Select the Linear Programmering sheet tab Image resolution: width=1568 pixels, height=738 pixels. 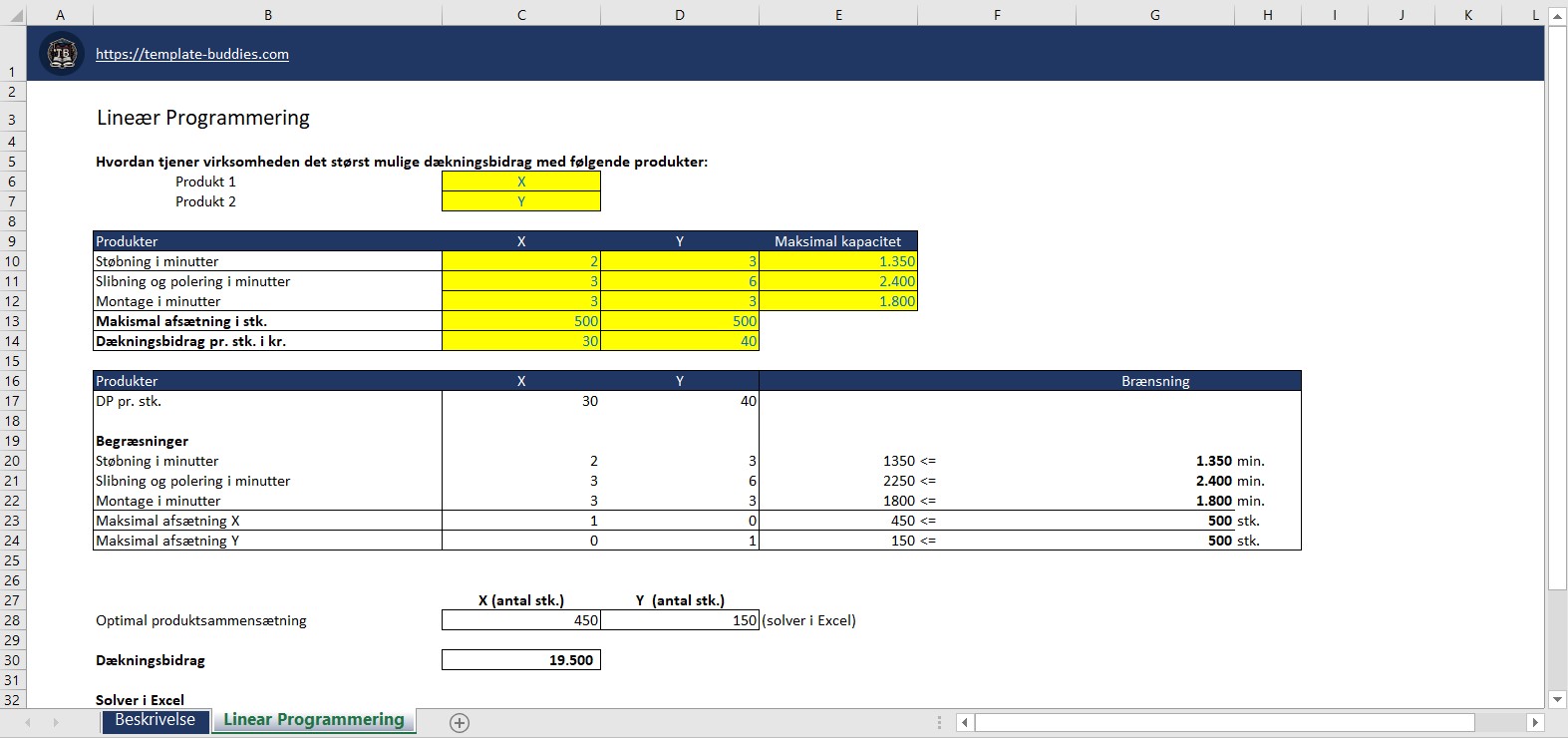pyautogui.click(x=313, y=720)
